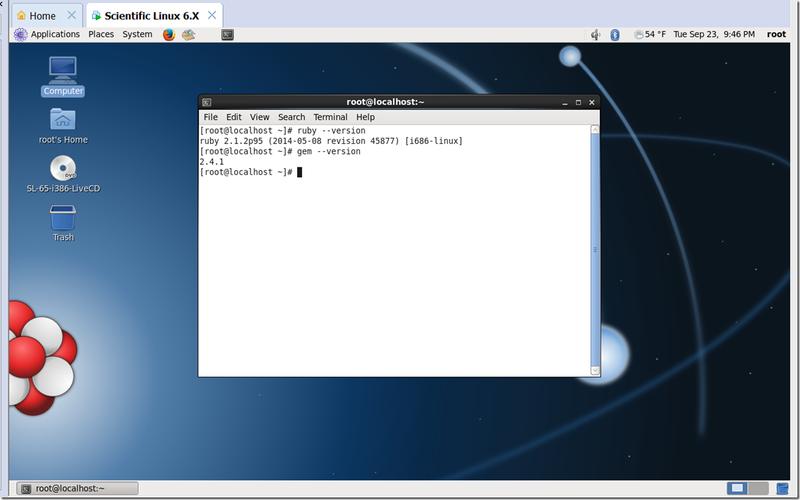Click the root@localhost taskbar button
Screen dimensions: 800x500
[x=77, y=488]
